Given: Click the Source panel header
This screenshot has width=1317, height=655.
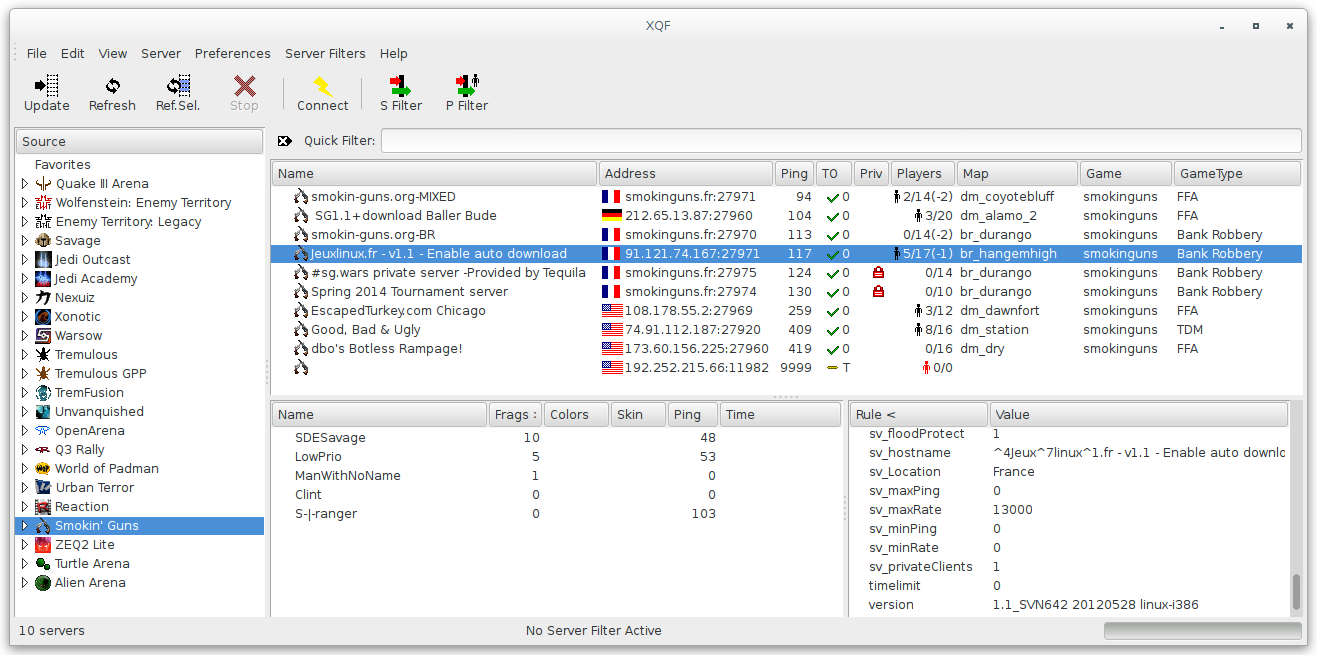Looking at the screenshot, I should coord(139,142).
